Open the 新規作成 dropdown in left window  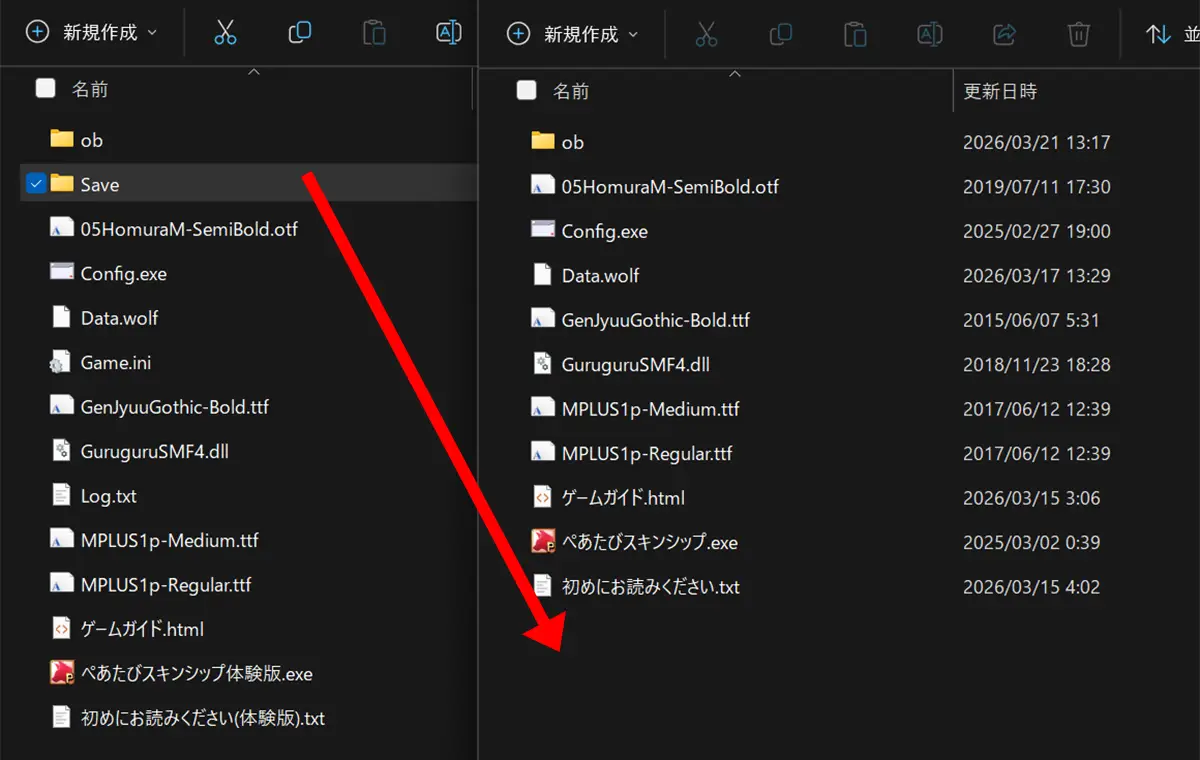pyautogui.click(x=93, y=33)
